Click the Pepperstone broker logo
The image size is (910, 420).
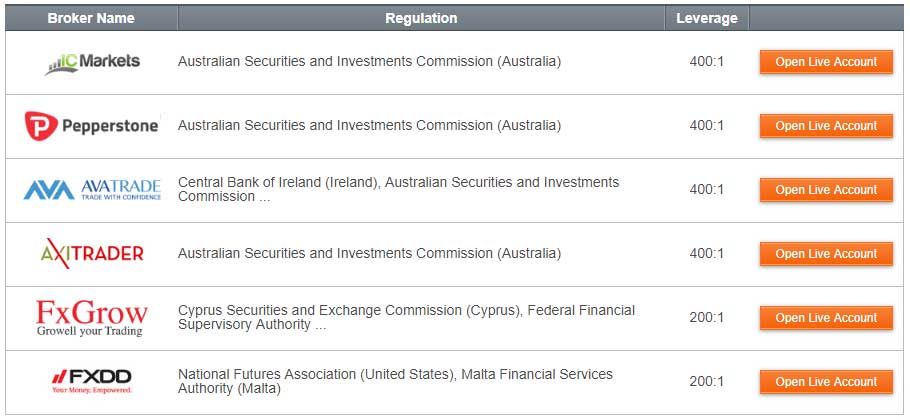[x=91, y=126]
